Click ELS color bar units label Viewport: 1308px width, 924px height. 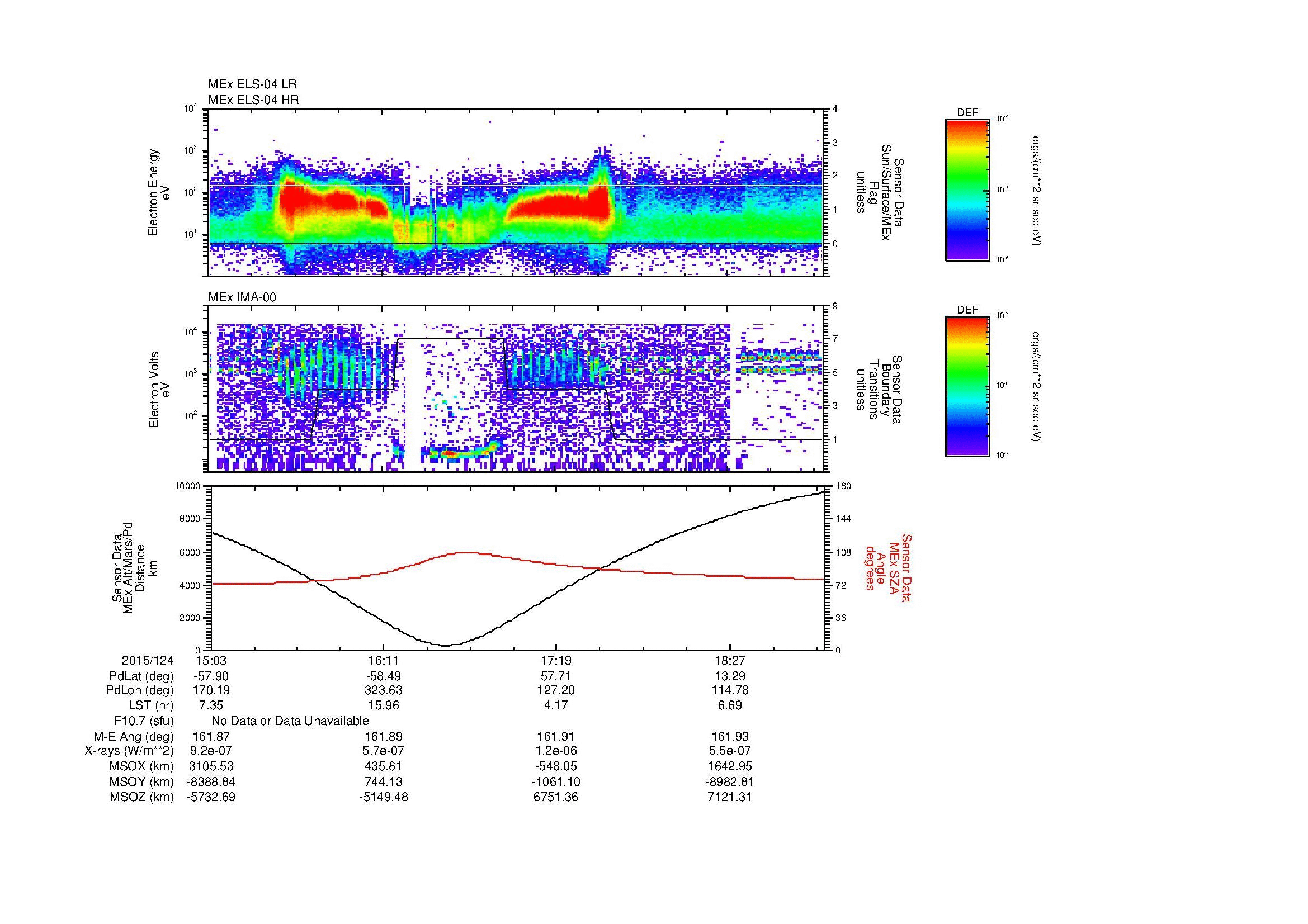[x=1036, y=191]
